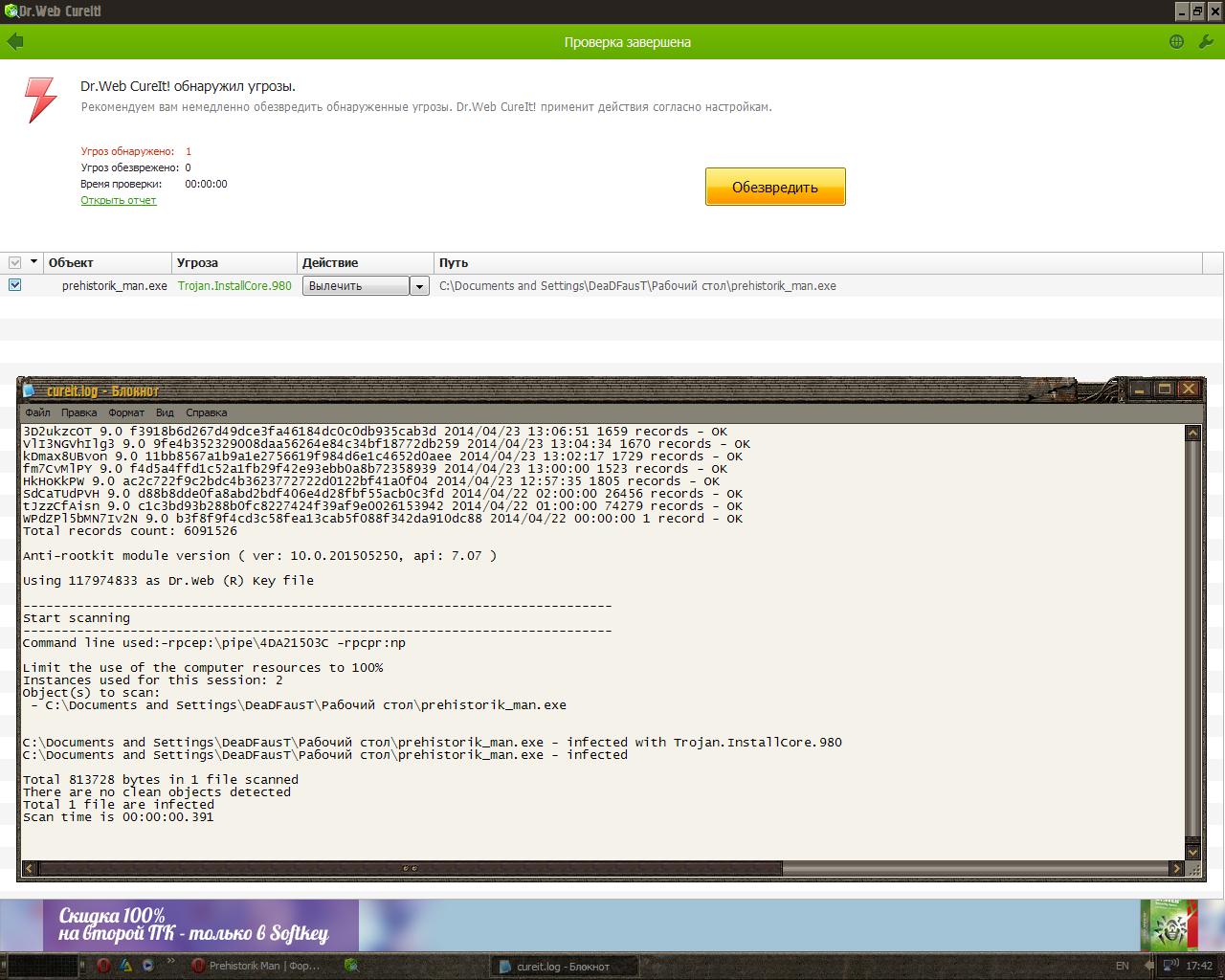Click the 'Start scanning' log line
This screenshot has width=1225, height=980.
point(77,617)
